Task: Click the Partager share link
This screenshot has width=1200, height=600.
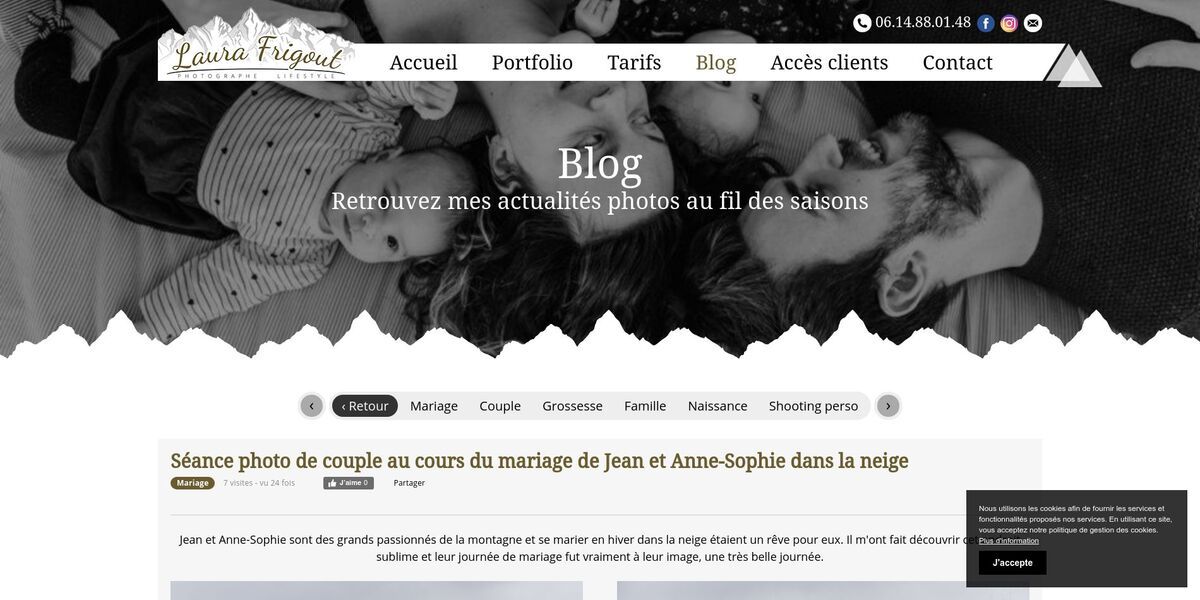Action: (x=409, y=483)
